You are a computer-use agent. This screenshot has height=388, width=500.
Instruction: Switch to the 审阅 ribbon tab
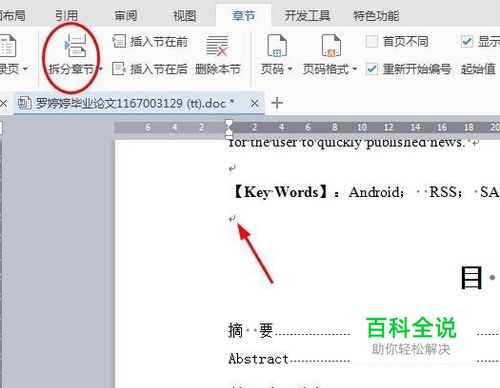click(125, 15)
